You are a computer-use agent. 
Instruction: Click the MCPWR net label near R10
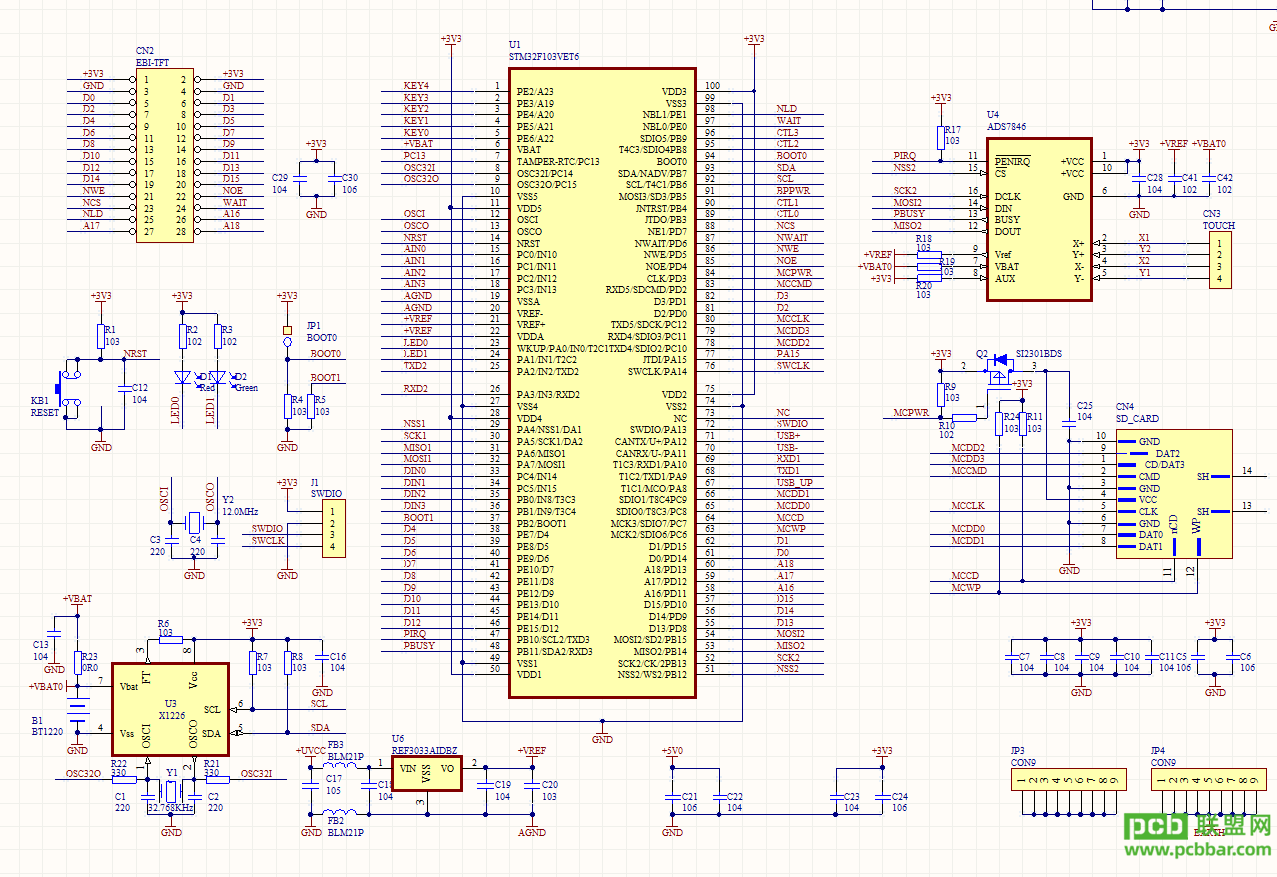(x=912, y=412)
